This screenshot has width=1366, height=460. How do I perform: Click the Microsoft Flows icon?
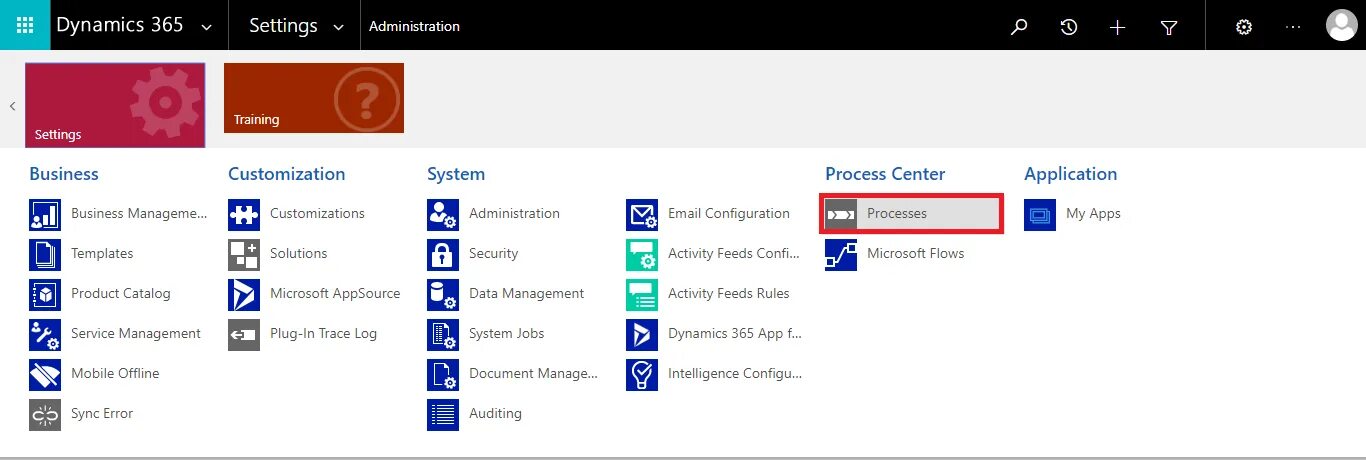[x=841, y=254]
